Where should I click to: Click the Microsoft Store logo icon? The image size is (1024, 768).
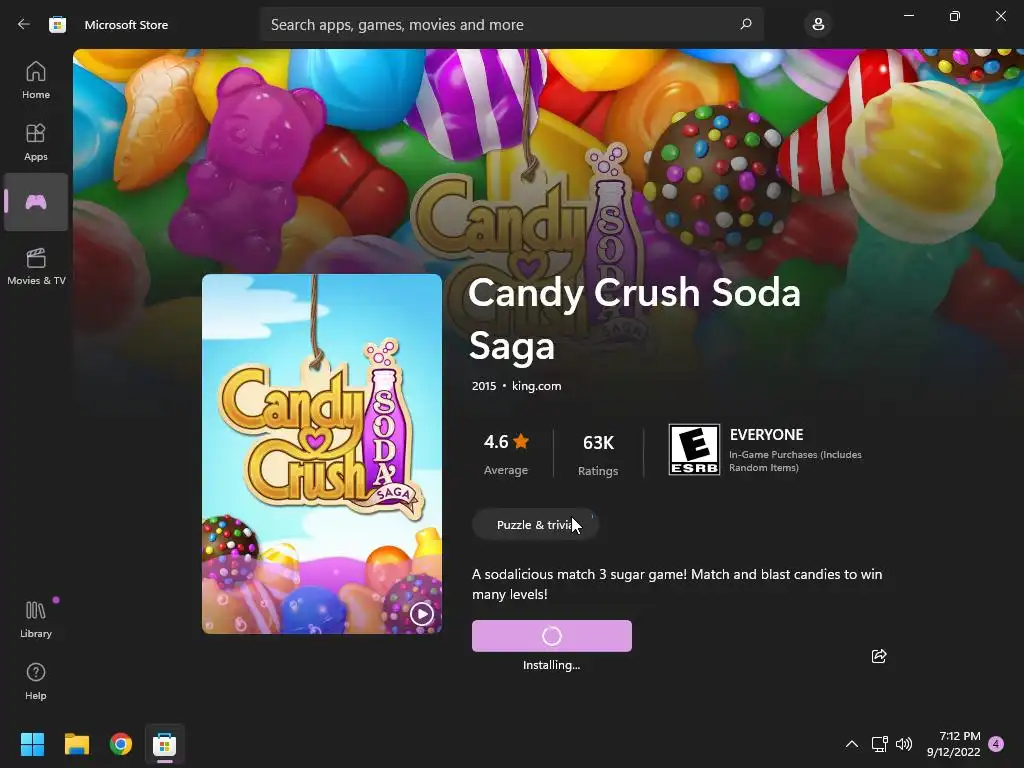57,25
